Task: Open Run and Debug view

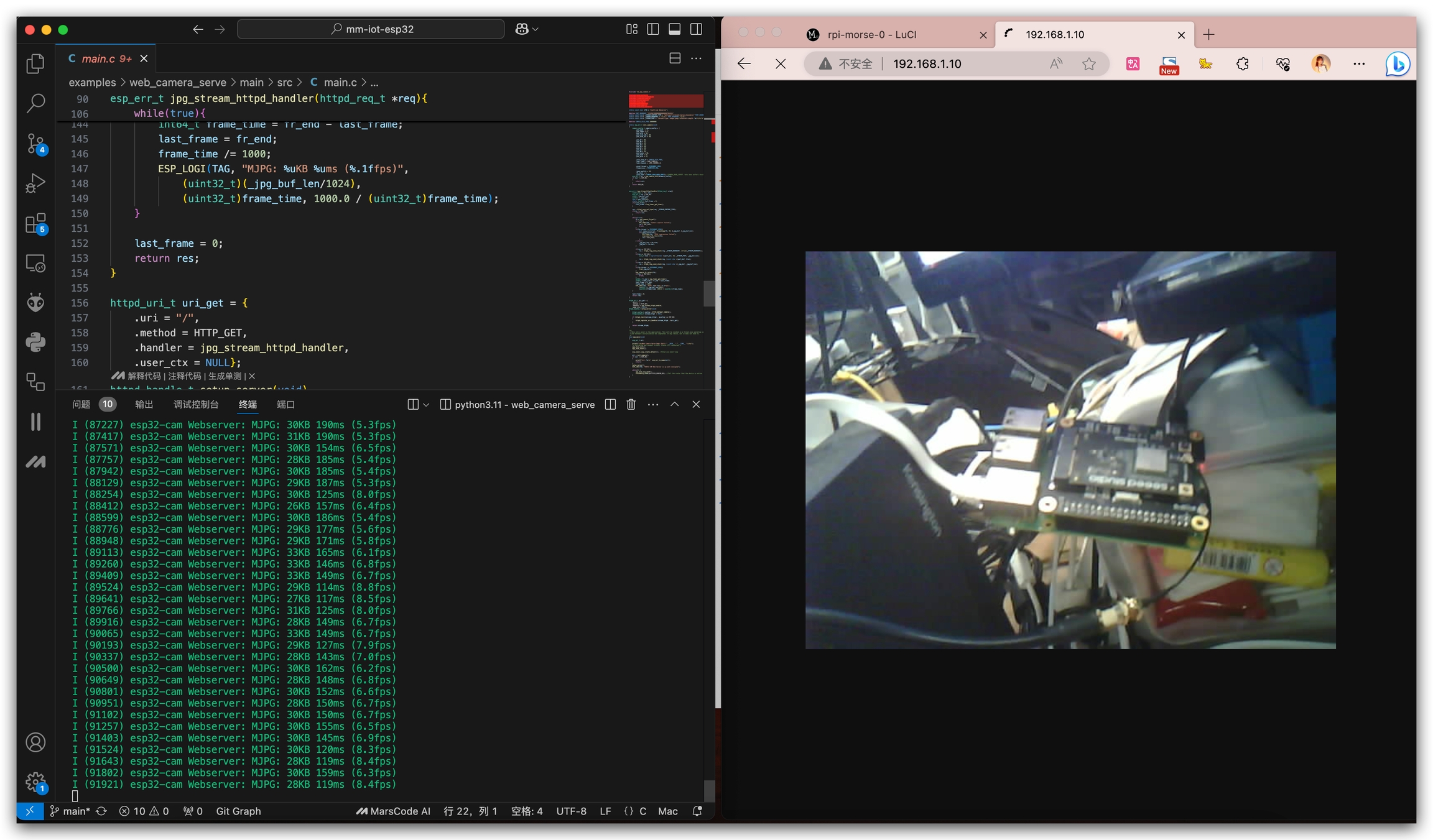Action: coord(35,183)
